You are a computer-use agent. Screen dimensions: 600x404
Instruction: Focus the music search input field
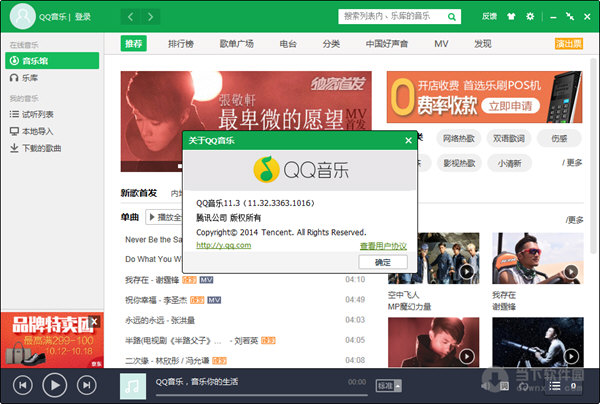tap(392, 16)
